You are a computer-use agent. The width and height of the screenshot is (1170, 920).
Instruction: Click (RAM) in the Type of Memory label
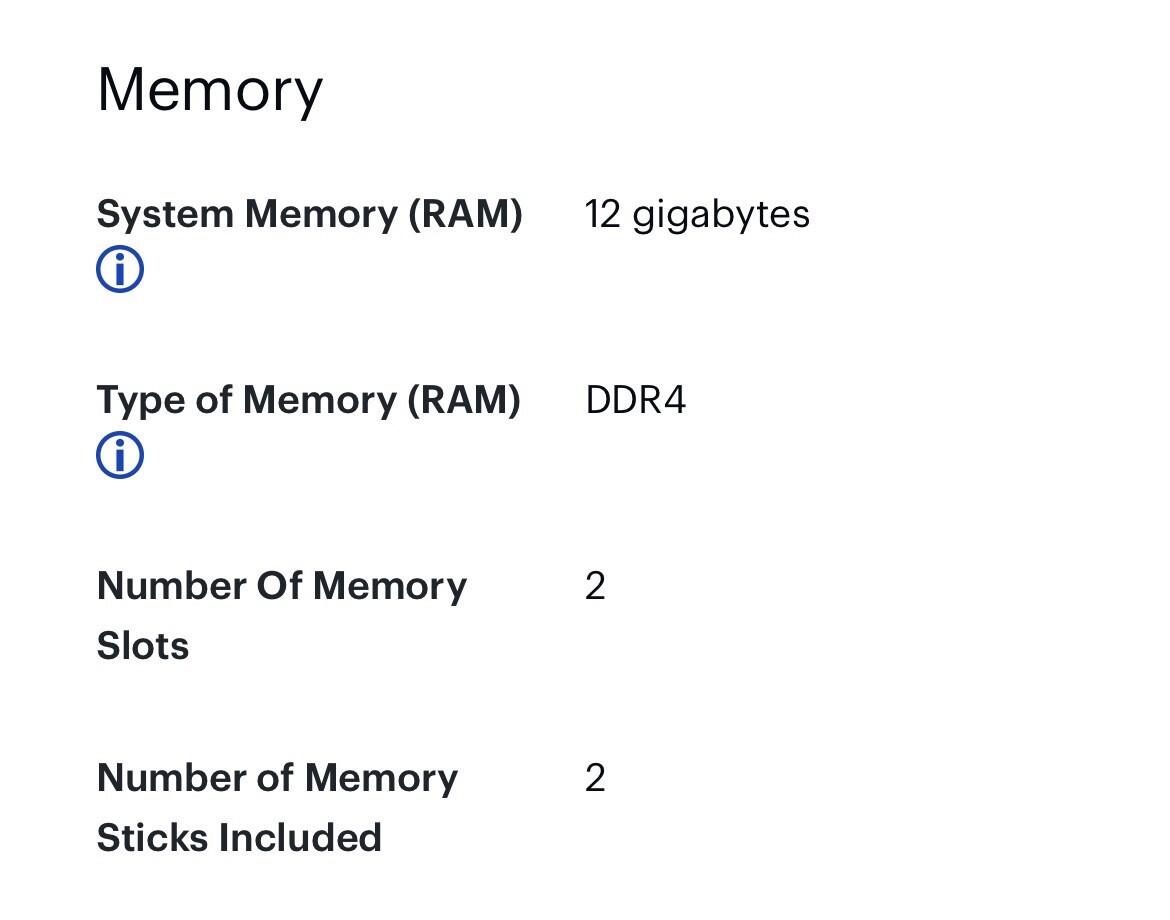coord(464,401)
